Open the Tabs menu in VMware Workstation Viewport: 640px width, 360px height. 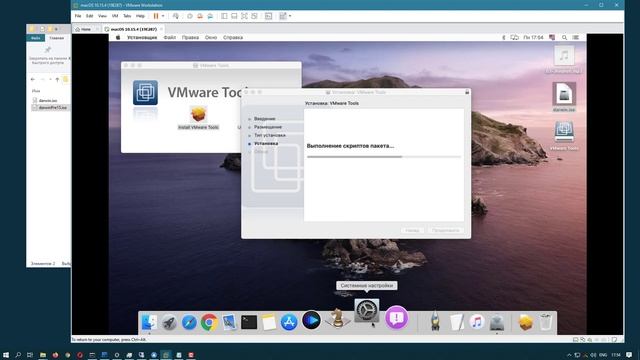127,16
